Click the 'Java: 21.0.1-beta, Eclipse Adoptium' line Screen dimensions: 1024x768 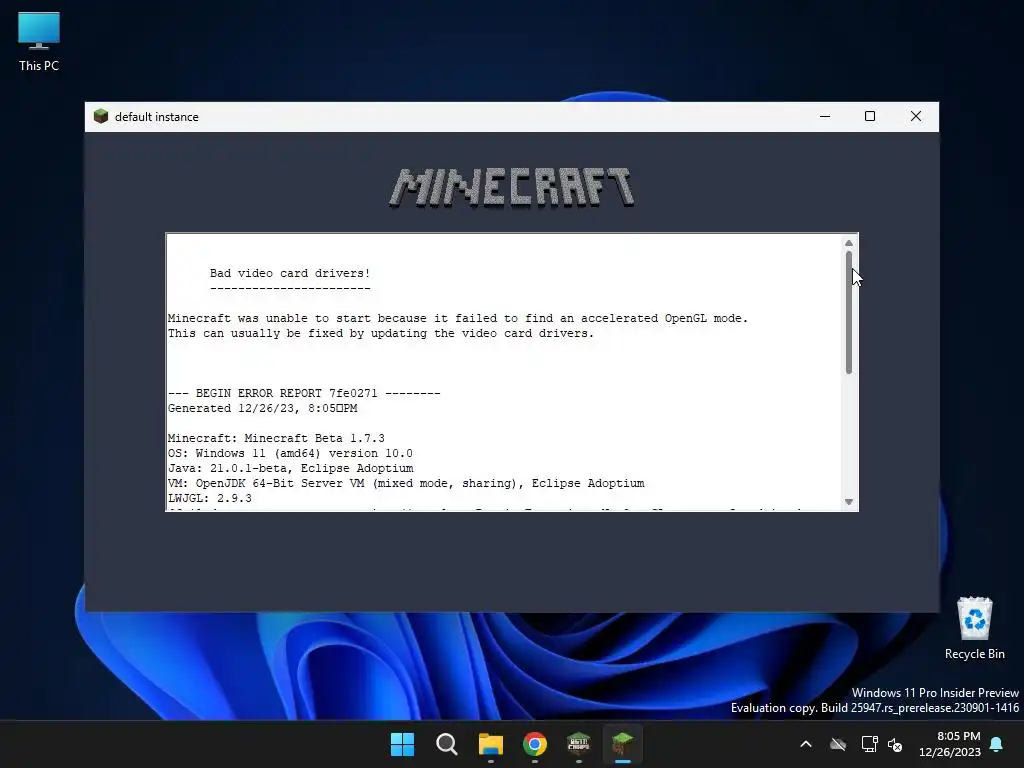(x=291, y=468)
